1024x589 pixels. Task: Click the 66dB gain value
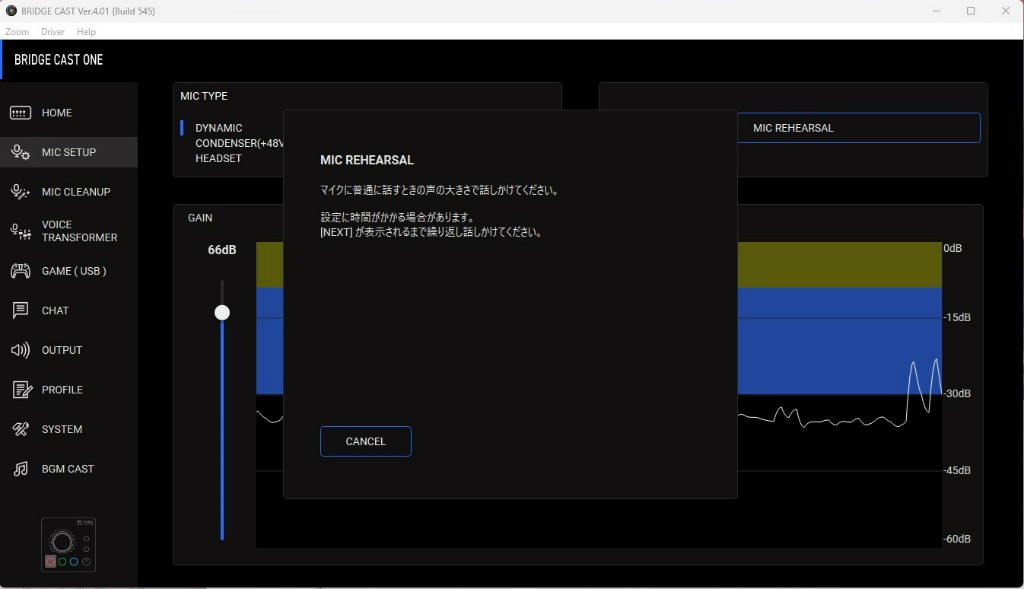pyautogui.click(x=222, y=250)
